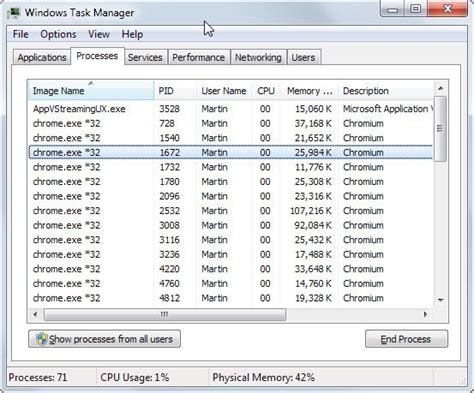This screenshot has width=474, height=393.
Task: Maximize the Task Manager window
Action: [416, 9]
